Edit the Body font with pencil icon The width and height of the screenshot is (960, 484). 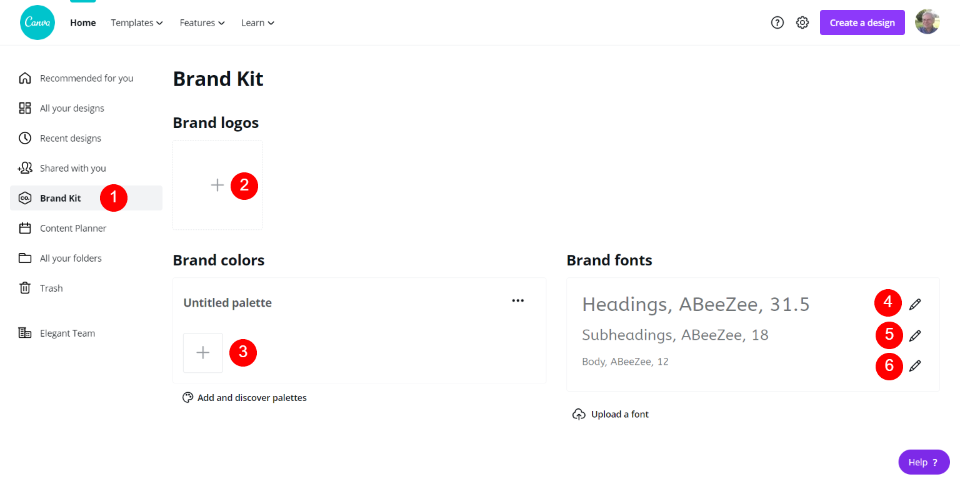[x=915, y=366]
